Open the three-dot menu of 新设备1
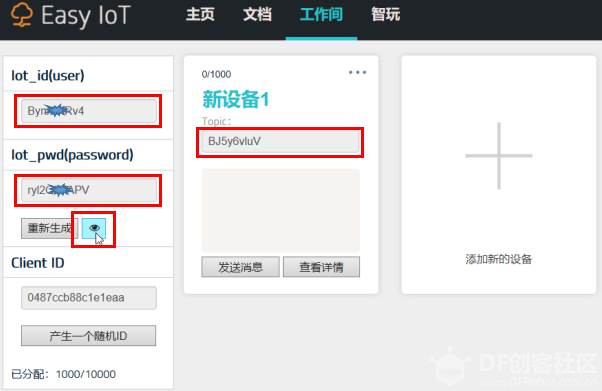 pyautogui.click(x=357, y=72)
